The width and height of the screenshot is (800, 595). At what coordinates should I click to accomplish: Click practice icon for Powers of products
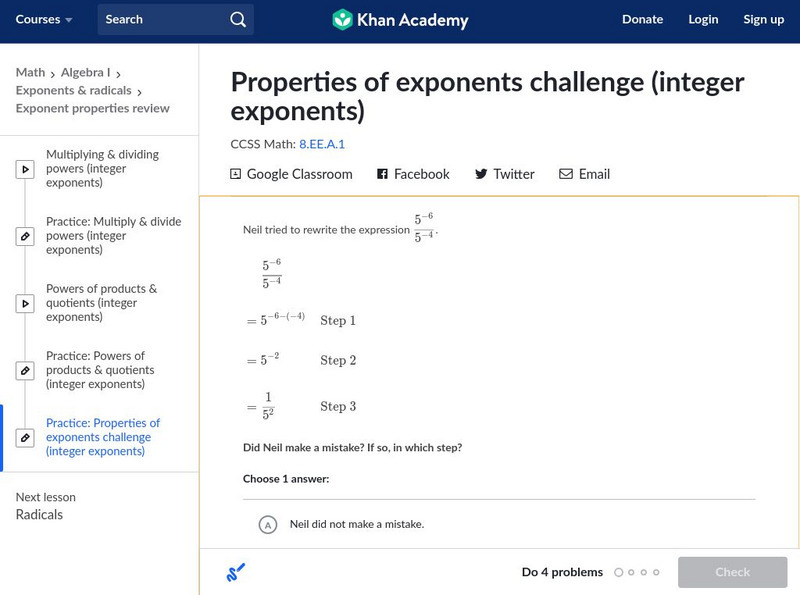pyautogui.click(x=25, y=370)
